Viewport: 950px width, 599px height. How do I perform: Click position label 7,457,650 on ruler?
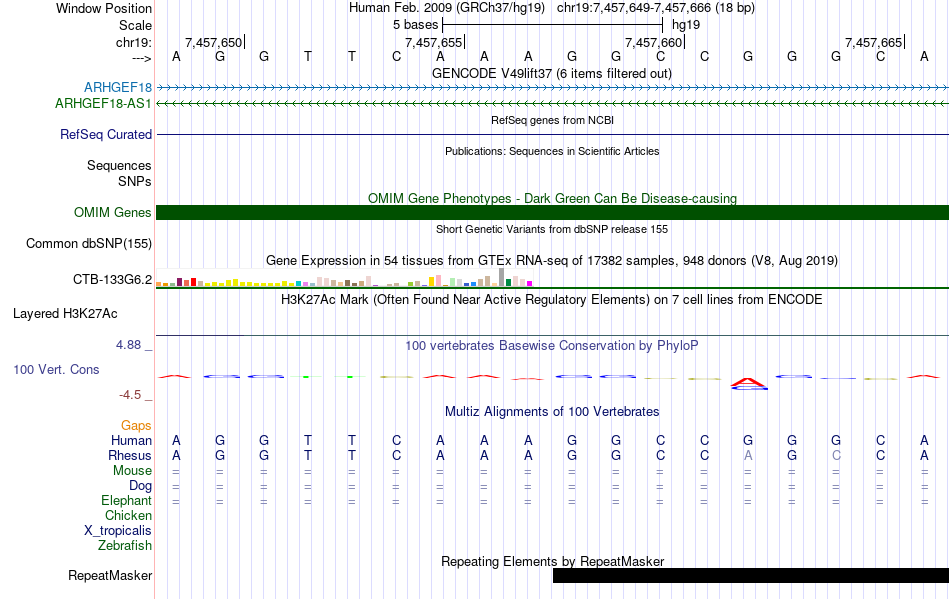coord(213,42)
